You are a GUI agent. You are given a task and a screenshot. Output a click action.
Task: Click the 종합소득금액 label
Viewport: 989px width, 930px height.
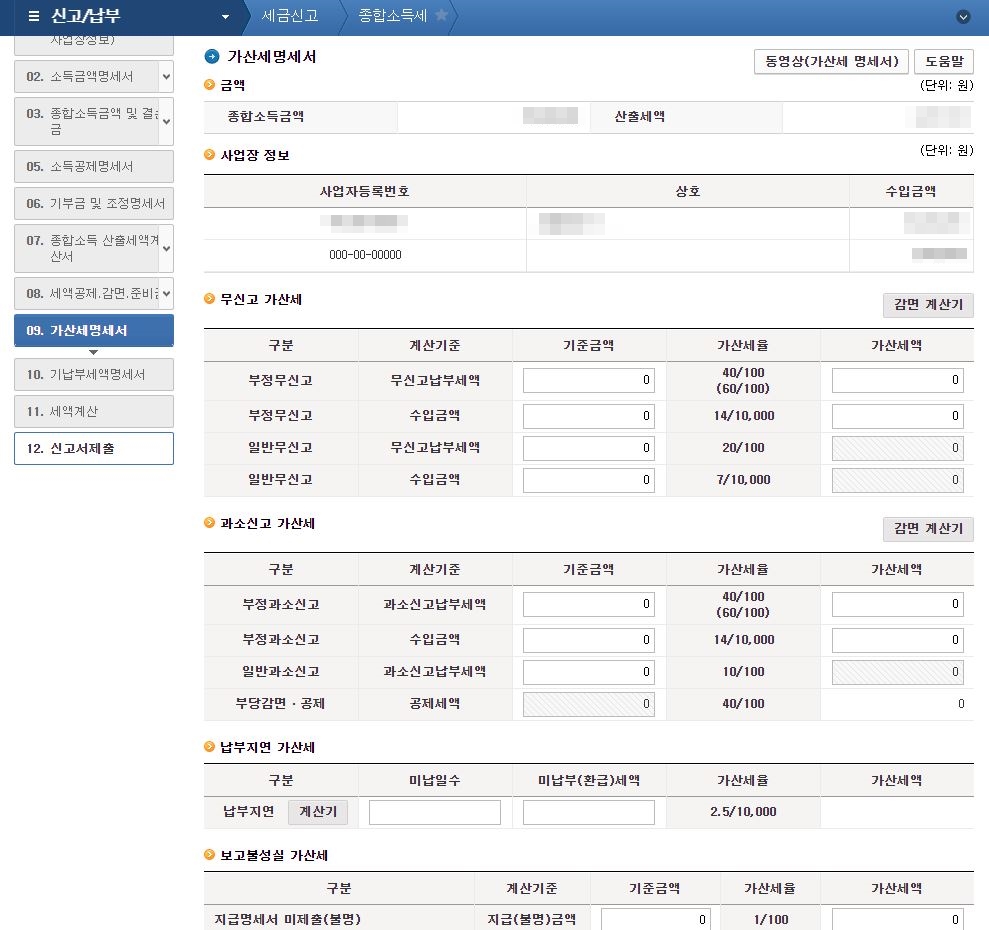point(266,117)
